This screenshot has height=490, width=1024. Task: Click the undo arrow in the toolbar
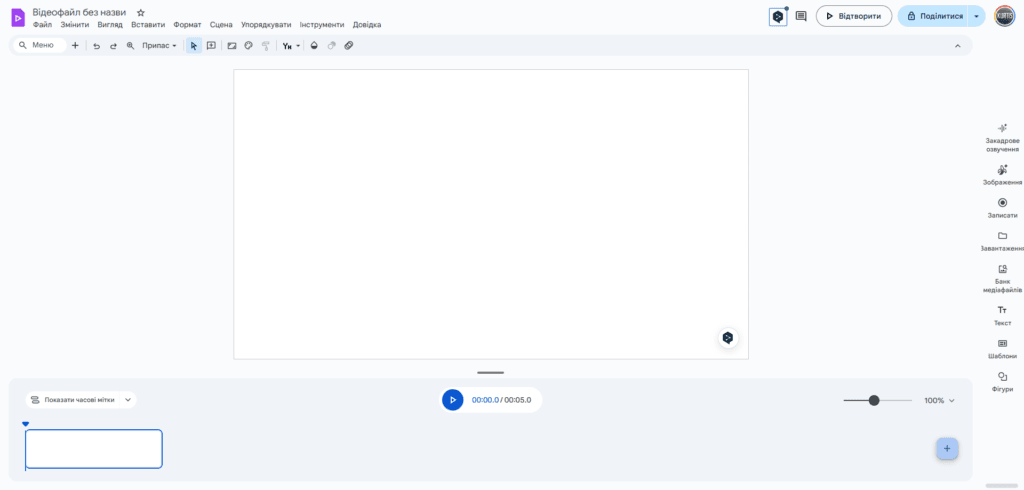click(96, 46)
